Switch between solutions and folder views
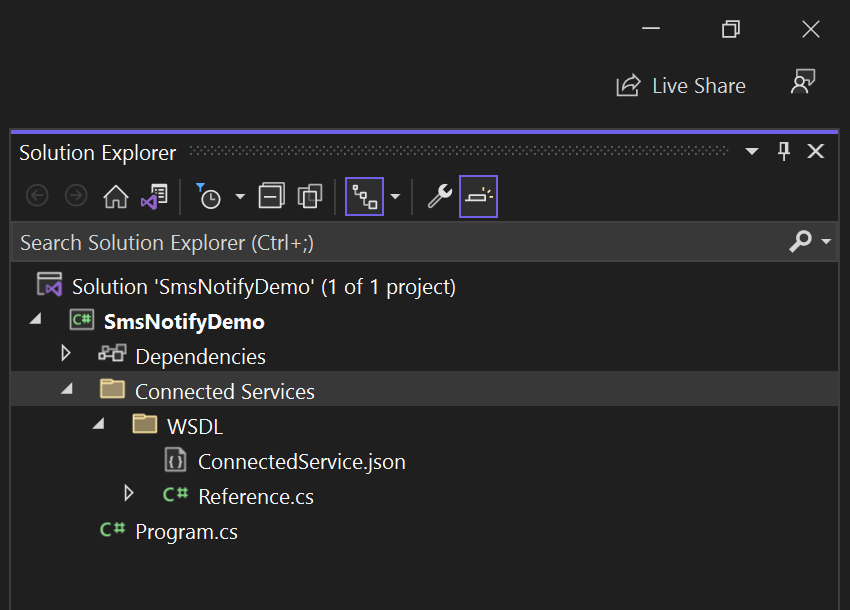Screen dimensions: 850x610 154,197
